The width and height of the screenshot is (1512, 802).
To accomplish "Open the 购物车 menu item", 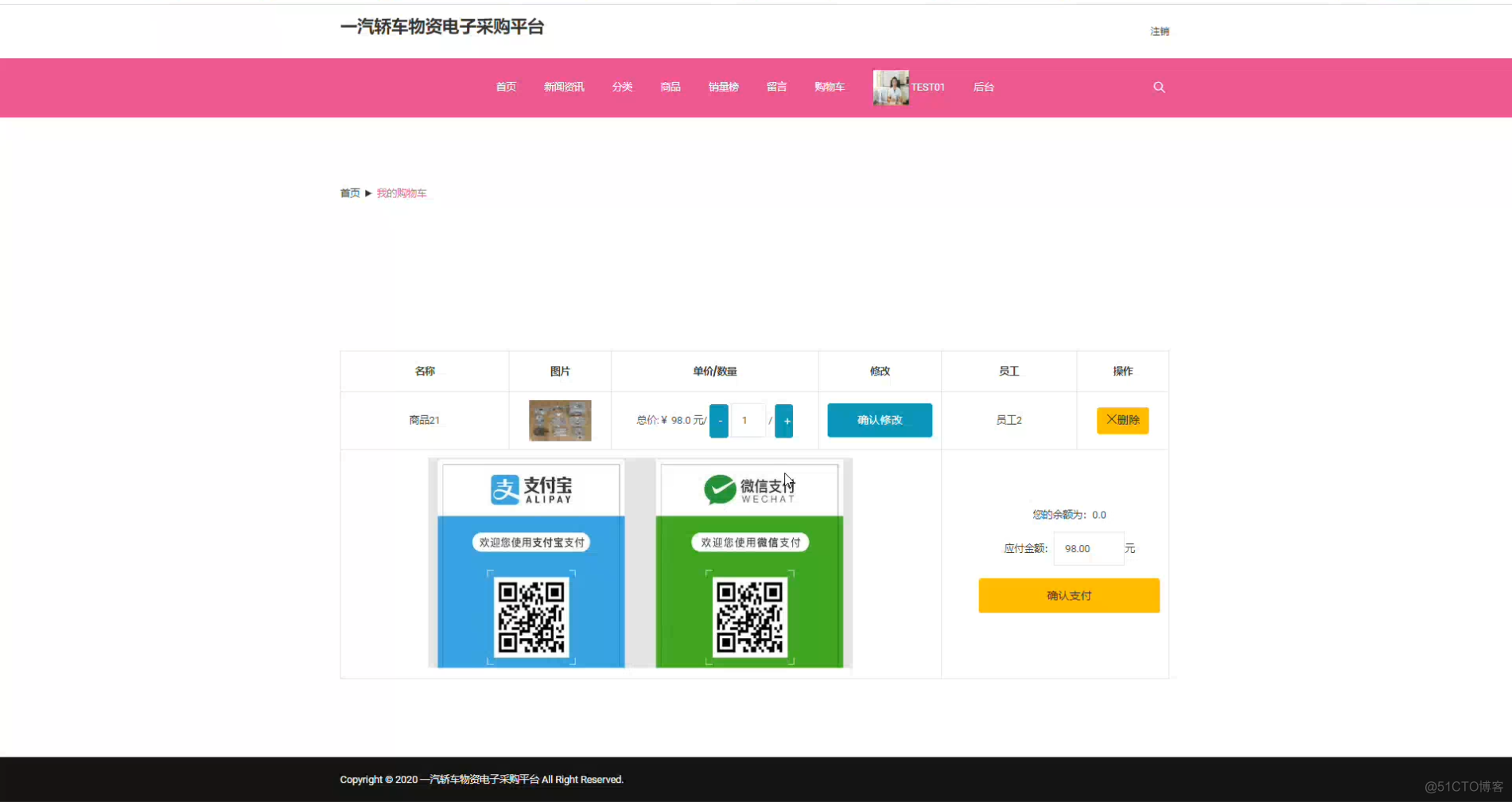I will (x=830, y=87).
